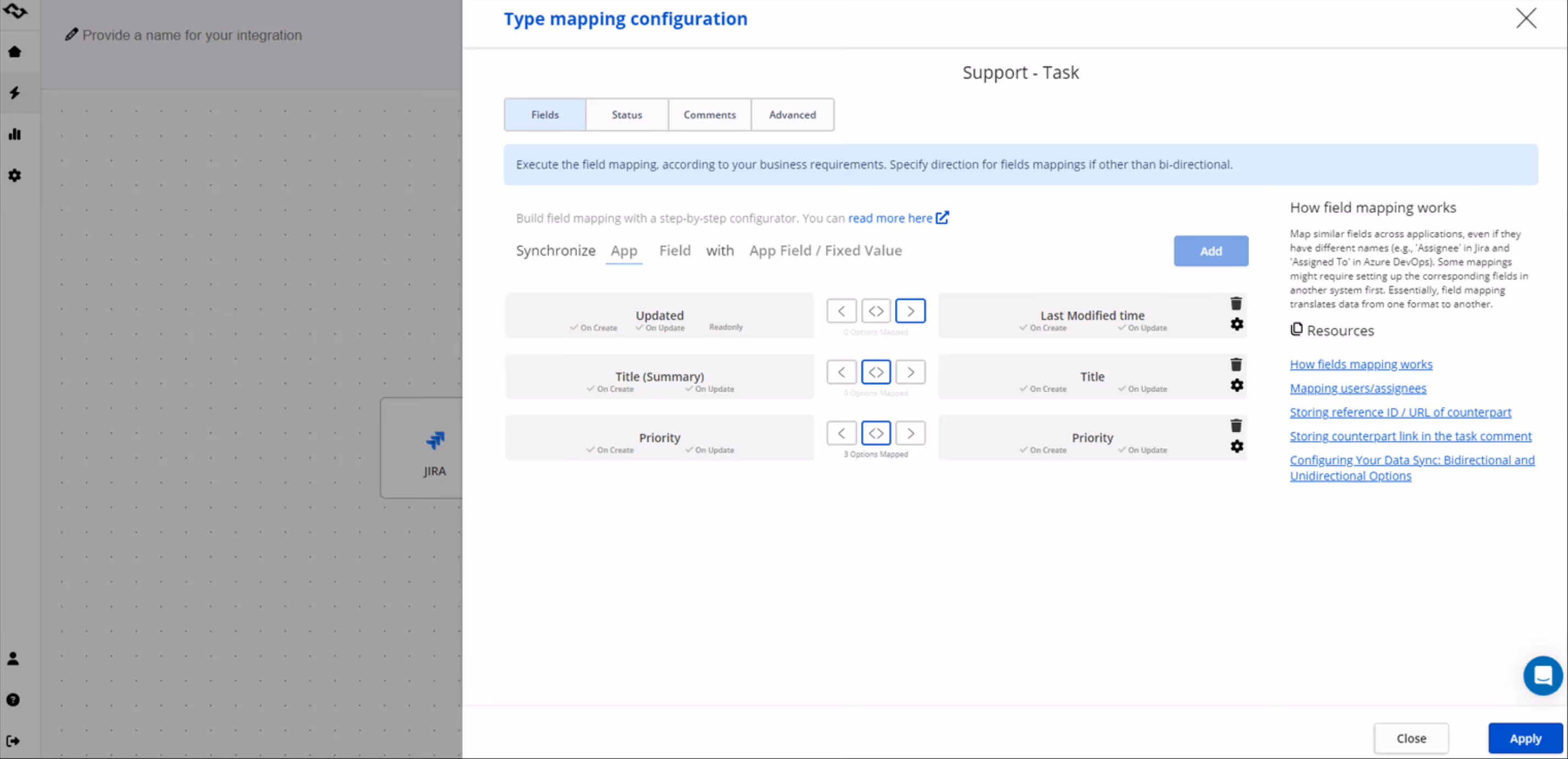Switch to the Advanced tab
Image resolution: width=1568 pixels, height=759 pixels.
point(792,114)
